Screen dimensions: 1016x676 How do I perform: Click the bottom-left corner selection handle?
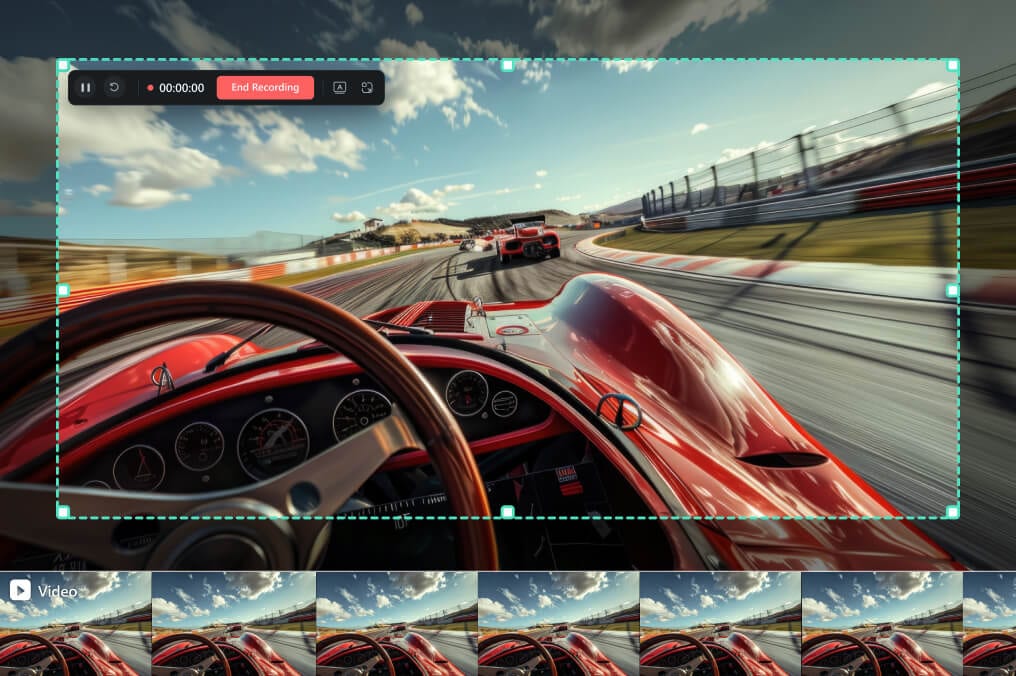(x=63, y=512)
